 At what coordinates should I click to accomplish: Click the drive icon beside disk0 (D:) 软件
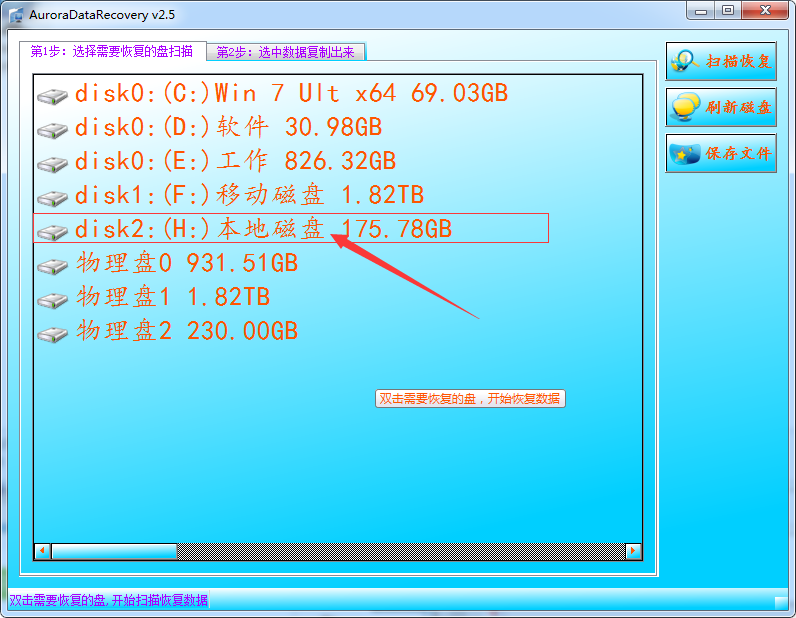[52, 130]
